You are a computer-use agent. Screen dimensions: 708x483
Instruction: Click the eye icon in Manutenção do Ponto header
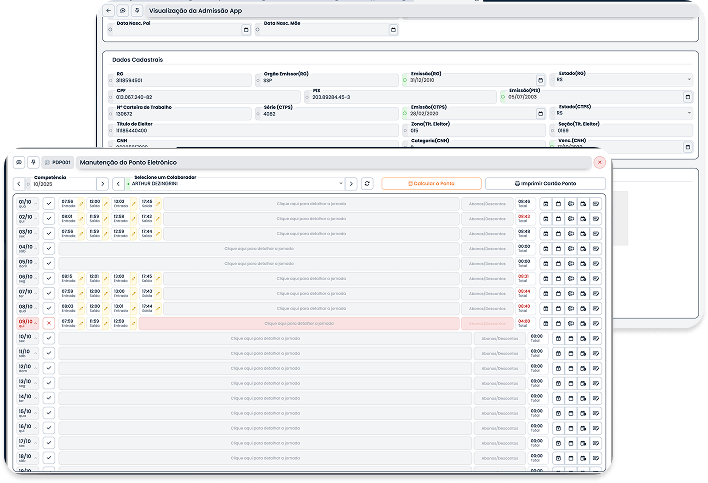pyautogui.click(x=18, y=161)
